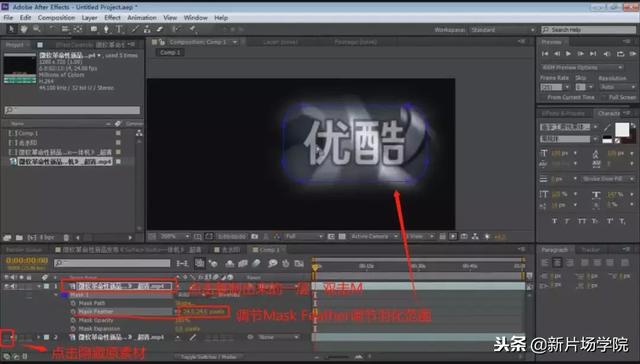Open the Active Camera dropdown

[x=374, y=236]
